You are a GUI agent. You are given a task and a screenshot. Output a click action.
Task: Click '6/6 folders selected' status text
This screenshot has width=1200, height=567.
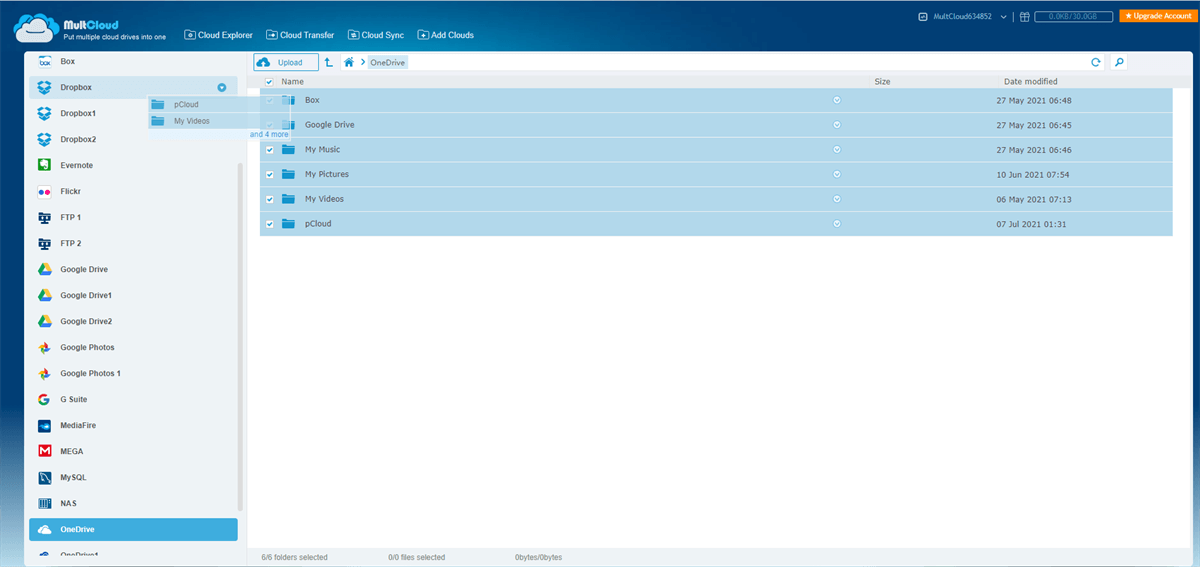pos(294,557)
